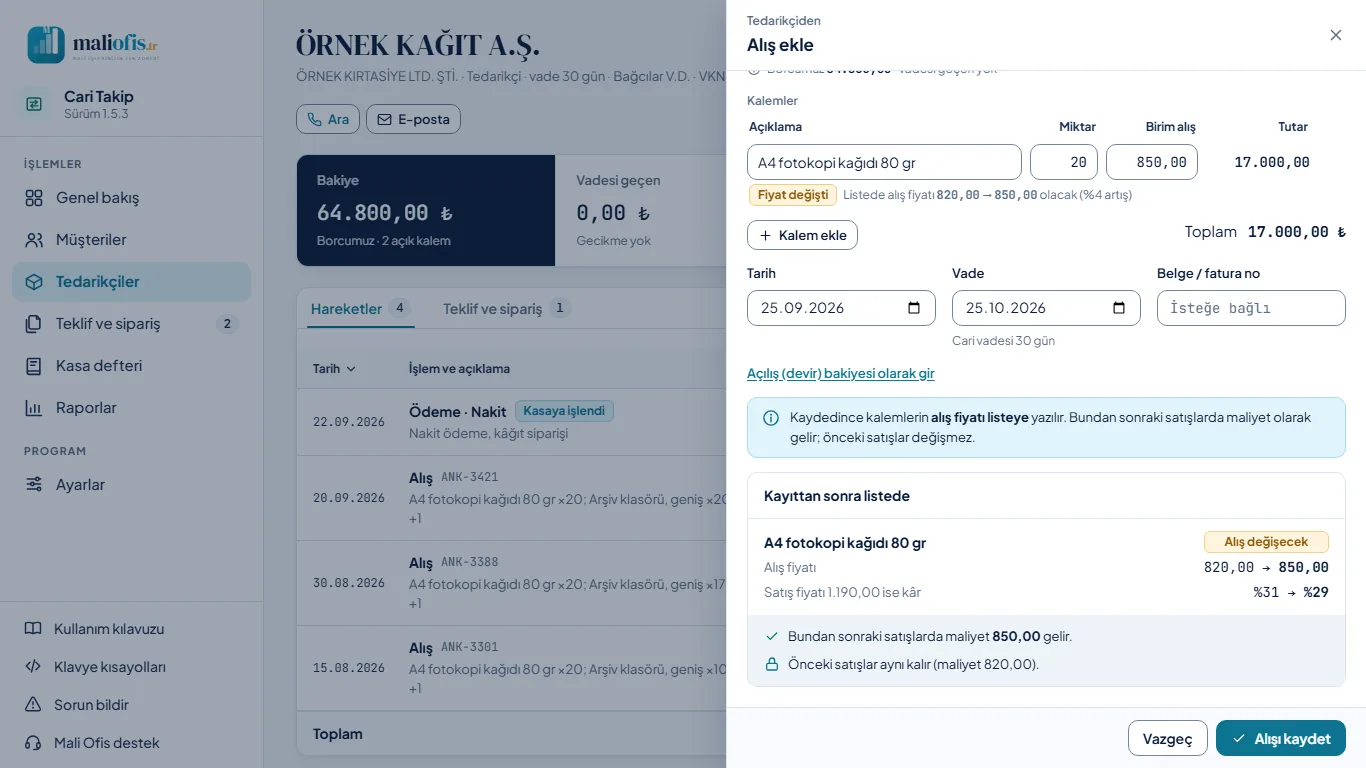Image resolution: width=1366 pixels, height=768 pixels.
Task: Click the Müşteriler people icon
Action: coord(34,240)
